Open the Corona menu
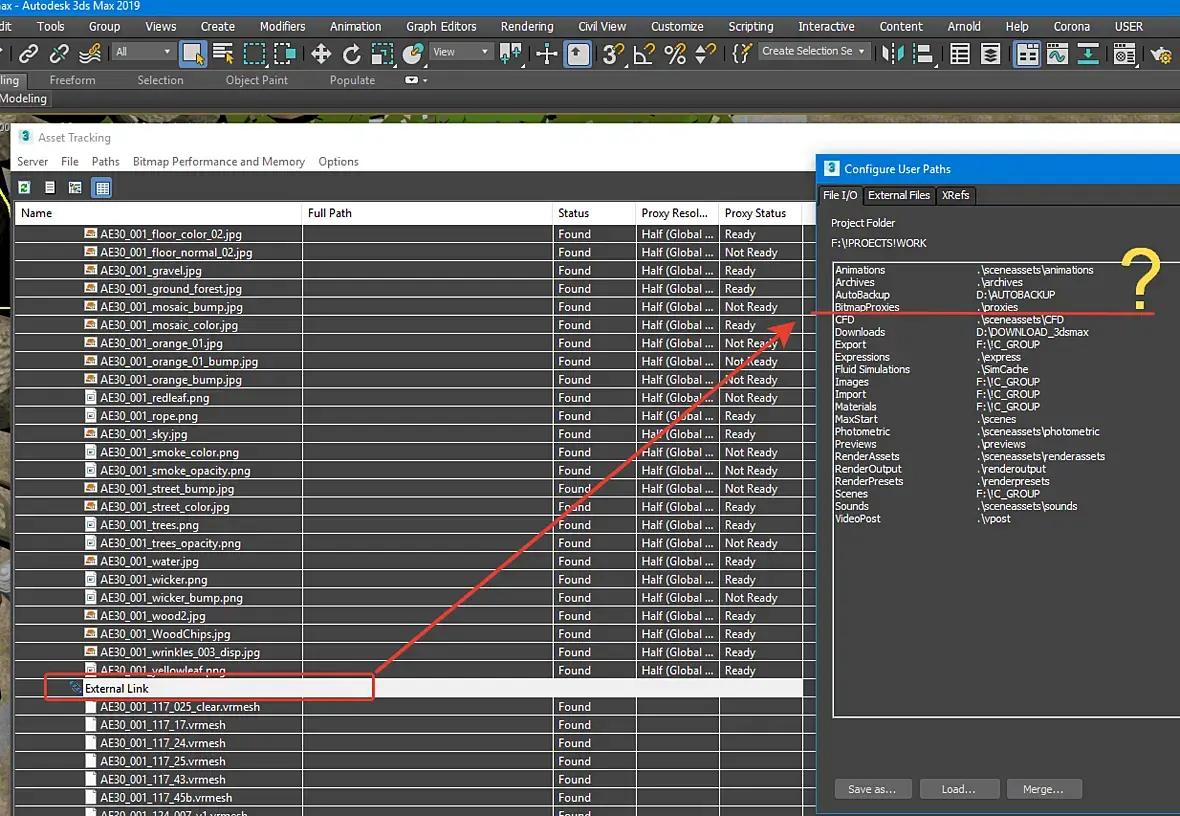1180x816 pixels. (1072, 26)
